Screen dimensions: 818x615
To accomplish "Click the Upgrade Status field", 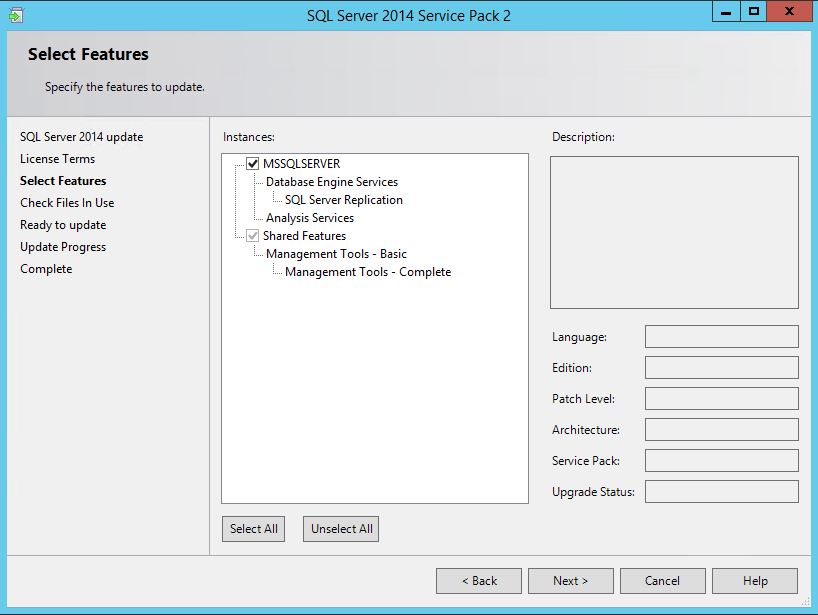I will pos(721,492).
